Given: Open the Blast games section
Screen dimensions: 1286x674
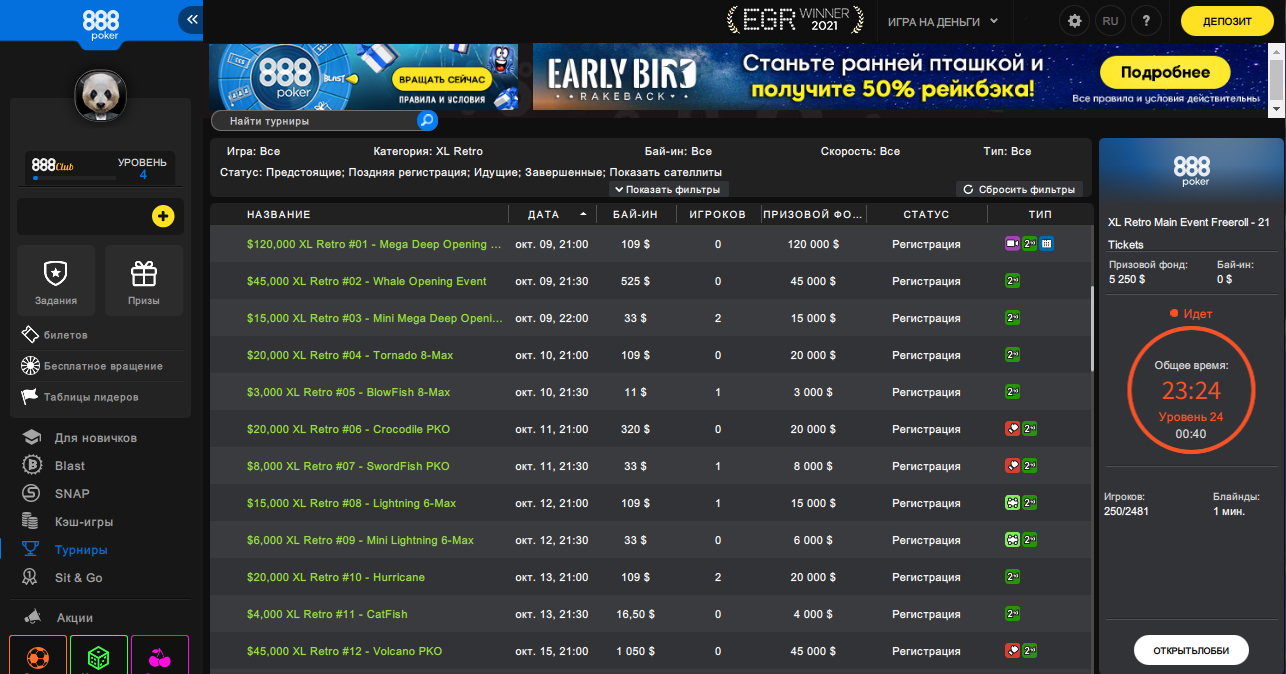Looking at the screenshot, I should [x=69, y=466].
